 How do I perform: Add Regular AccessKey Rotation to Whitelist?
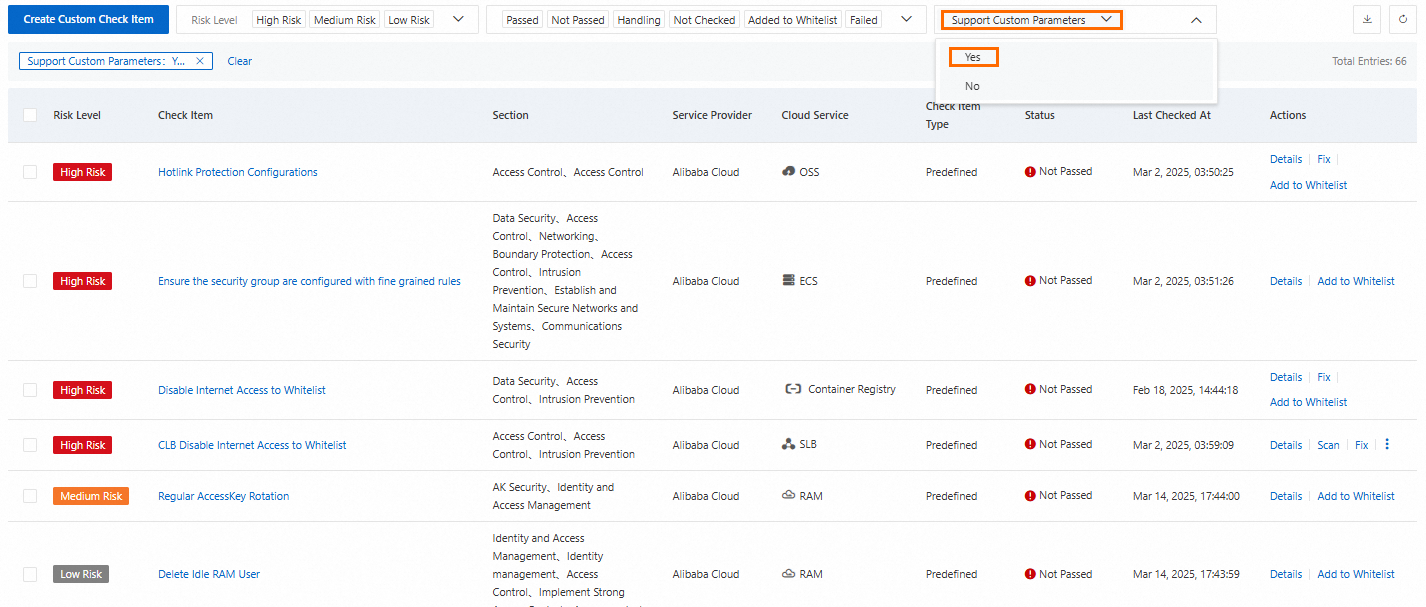(x=1356, y=496)
